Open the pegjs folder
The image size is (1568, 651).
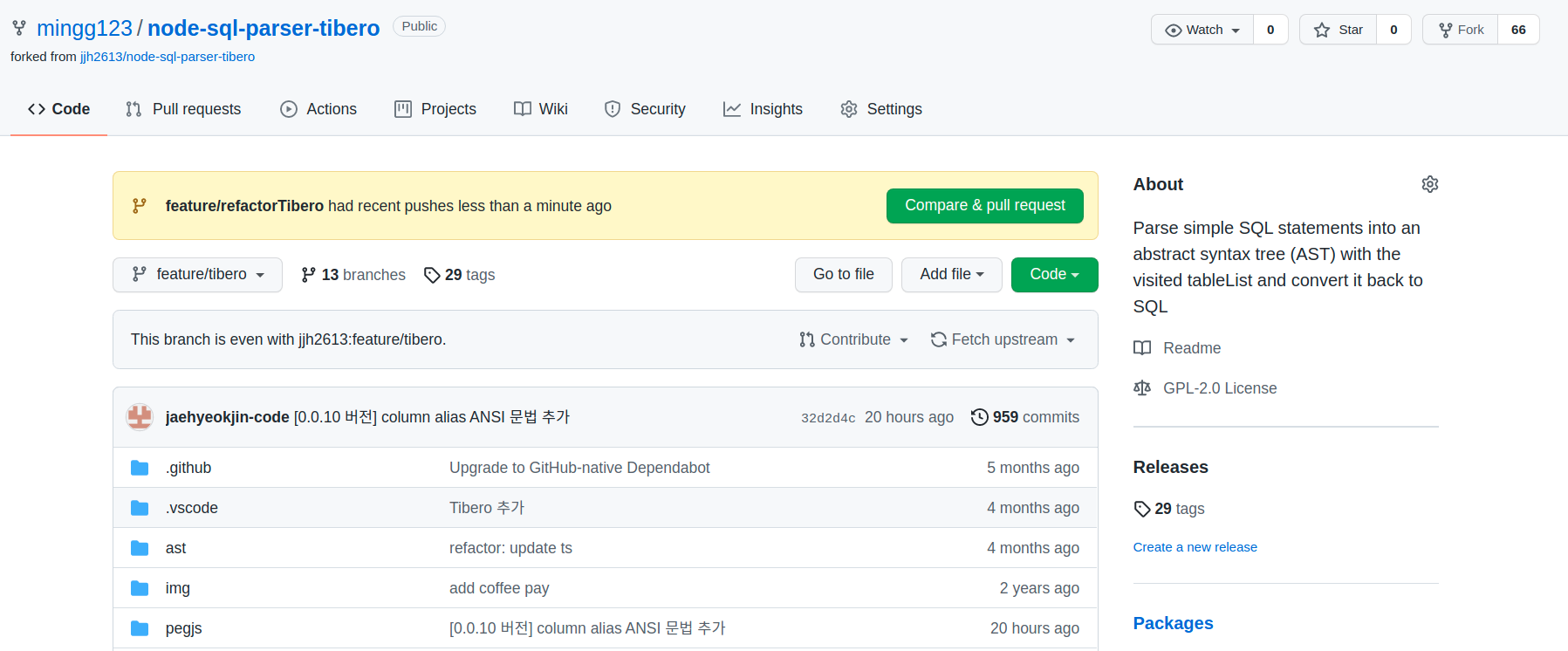184,628
